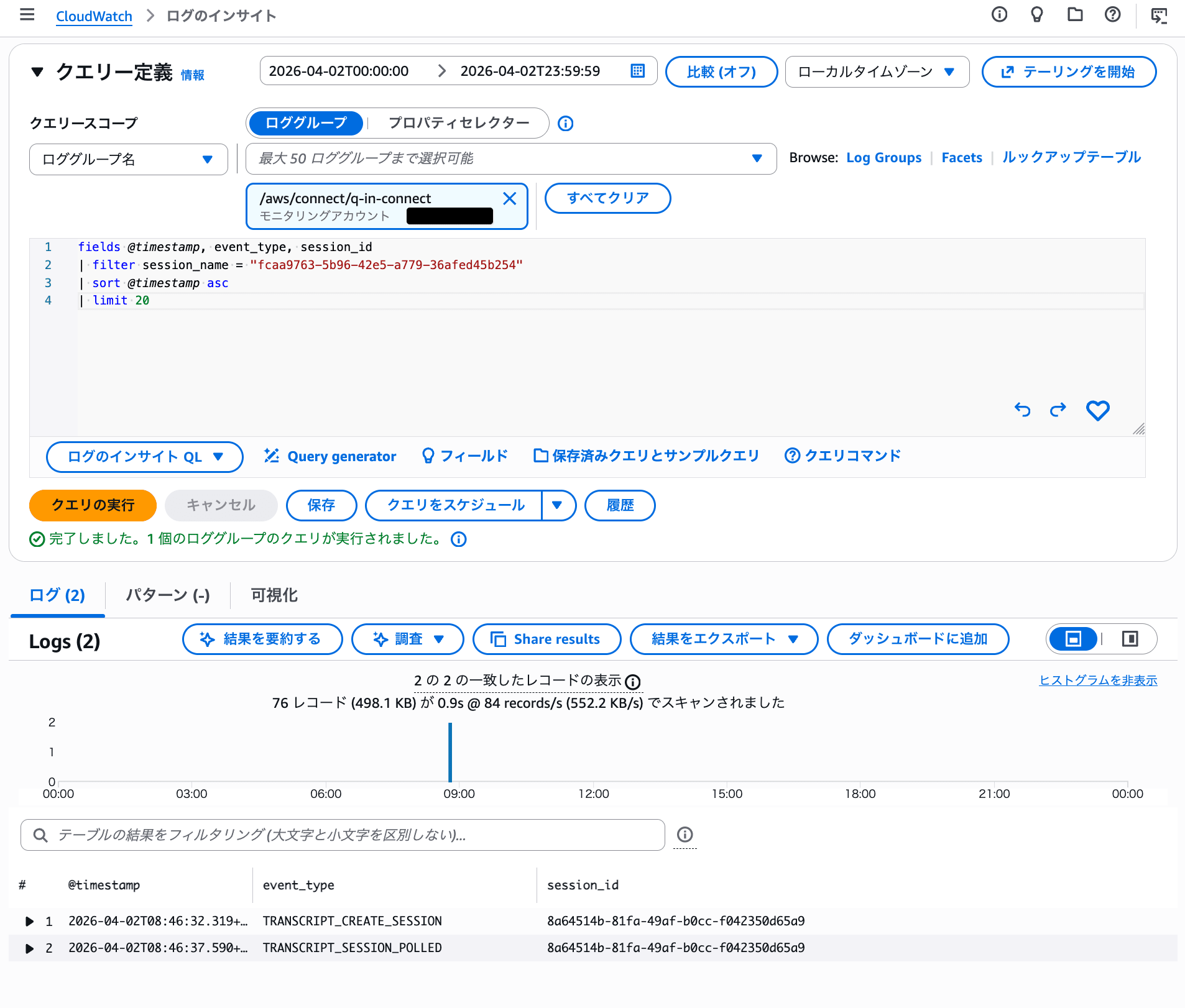The image size is (1185, 1008).
Task: Click the help question mark icon in header
Action: click(x=1112, y=15)
